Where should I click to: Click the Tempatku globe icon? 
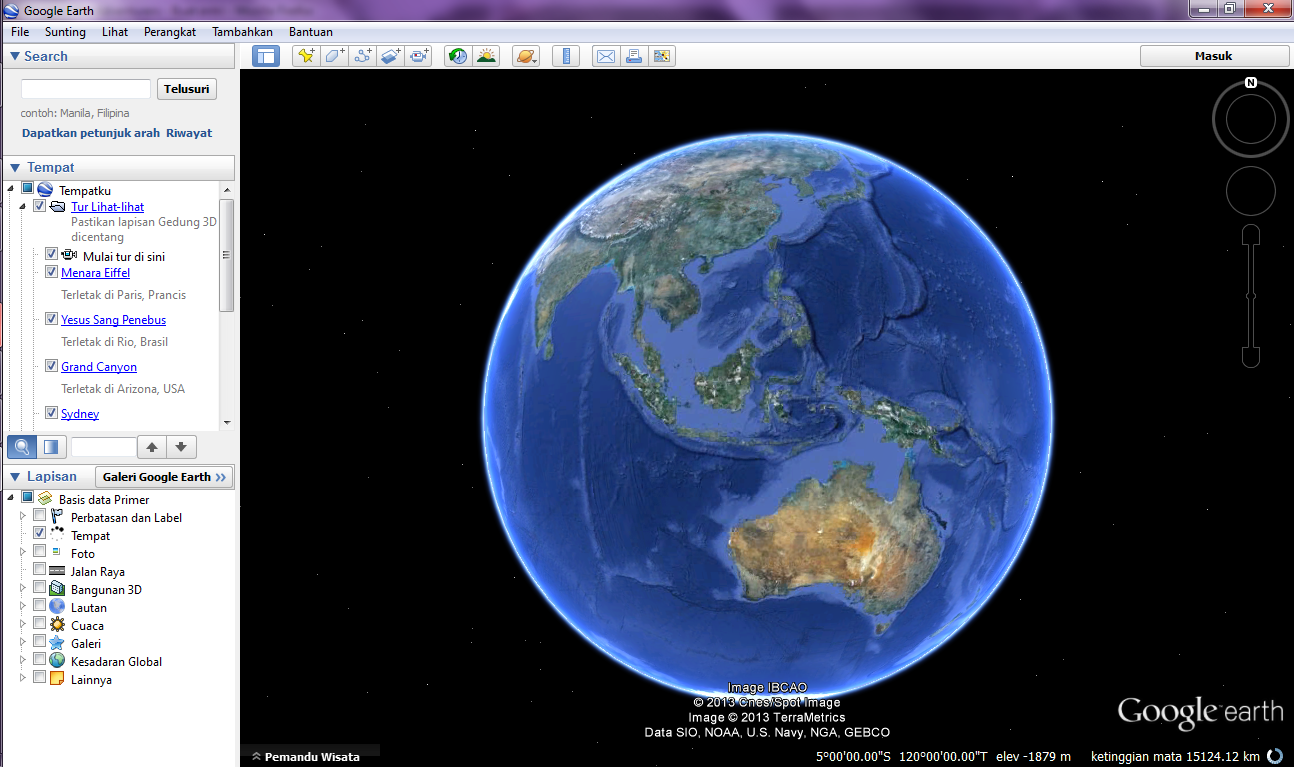coord(45,190)
